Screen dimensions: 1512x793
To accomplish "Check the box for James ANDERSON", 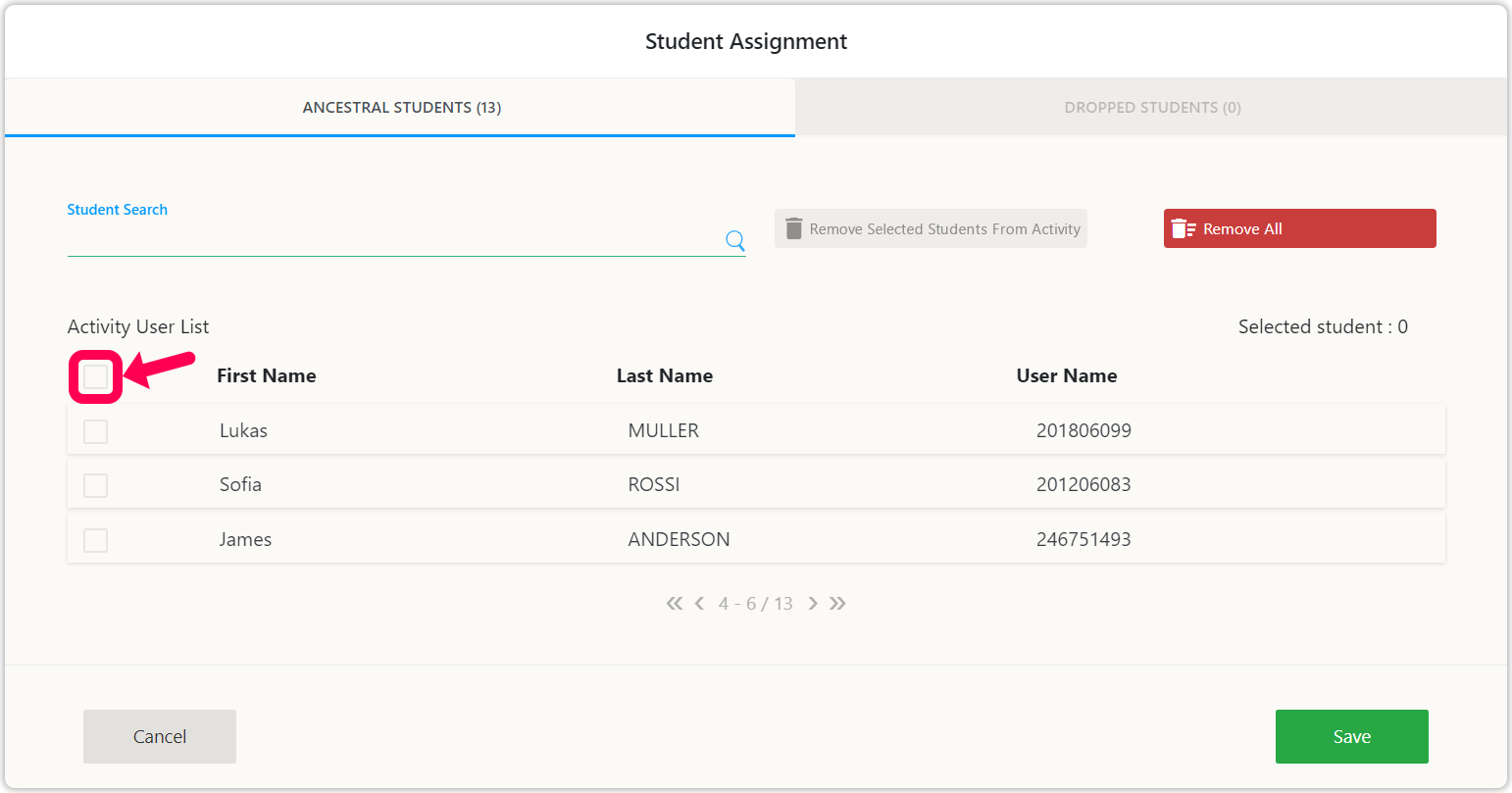I will point(95,540).
